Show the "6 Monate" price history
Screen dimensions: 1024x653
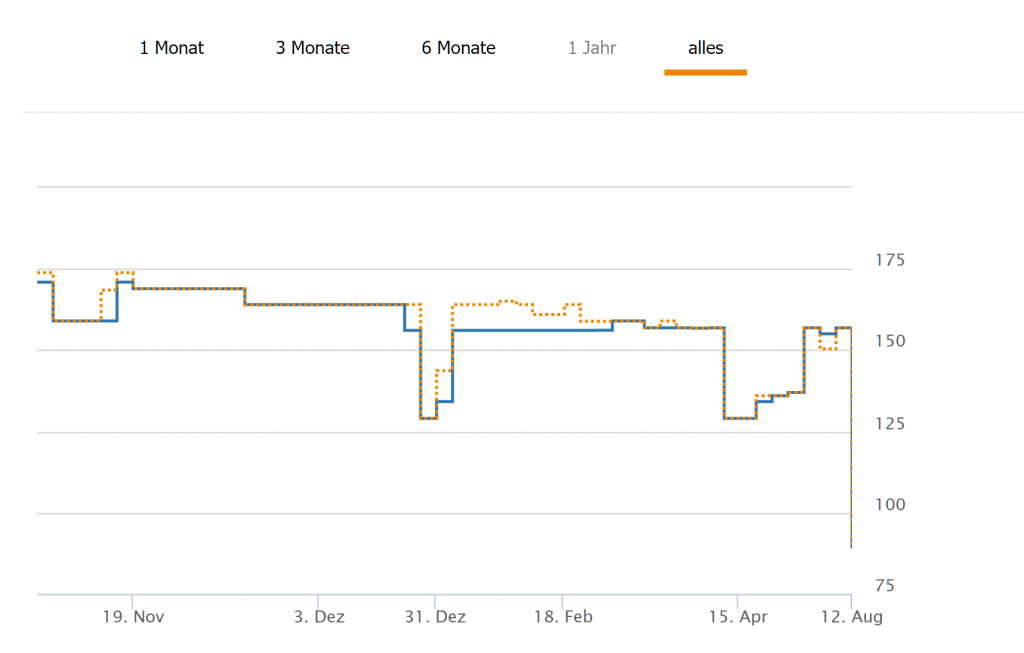[x=458, y=48]
